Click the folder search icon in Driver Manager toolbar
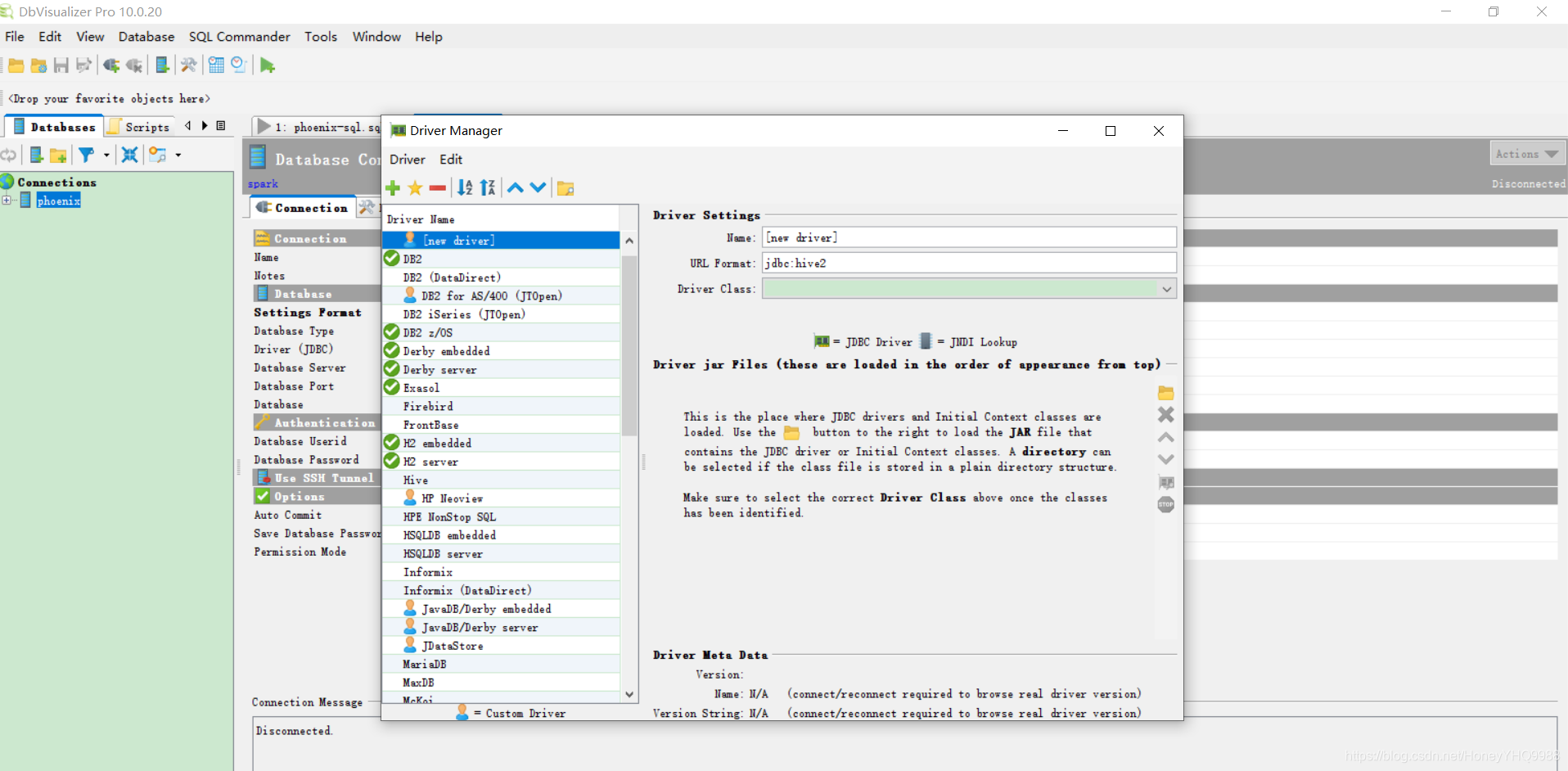1568x771 pixels. tap(565, 188)
